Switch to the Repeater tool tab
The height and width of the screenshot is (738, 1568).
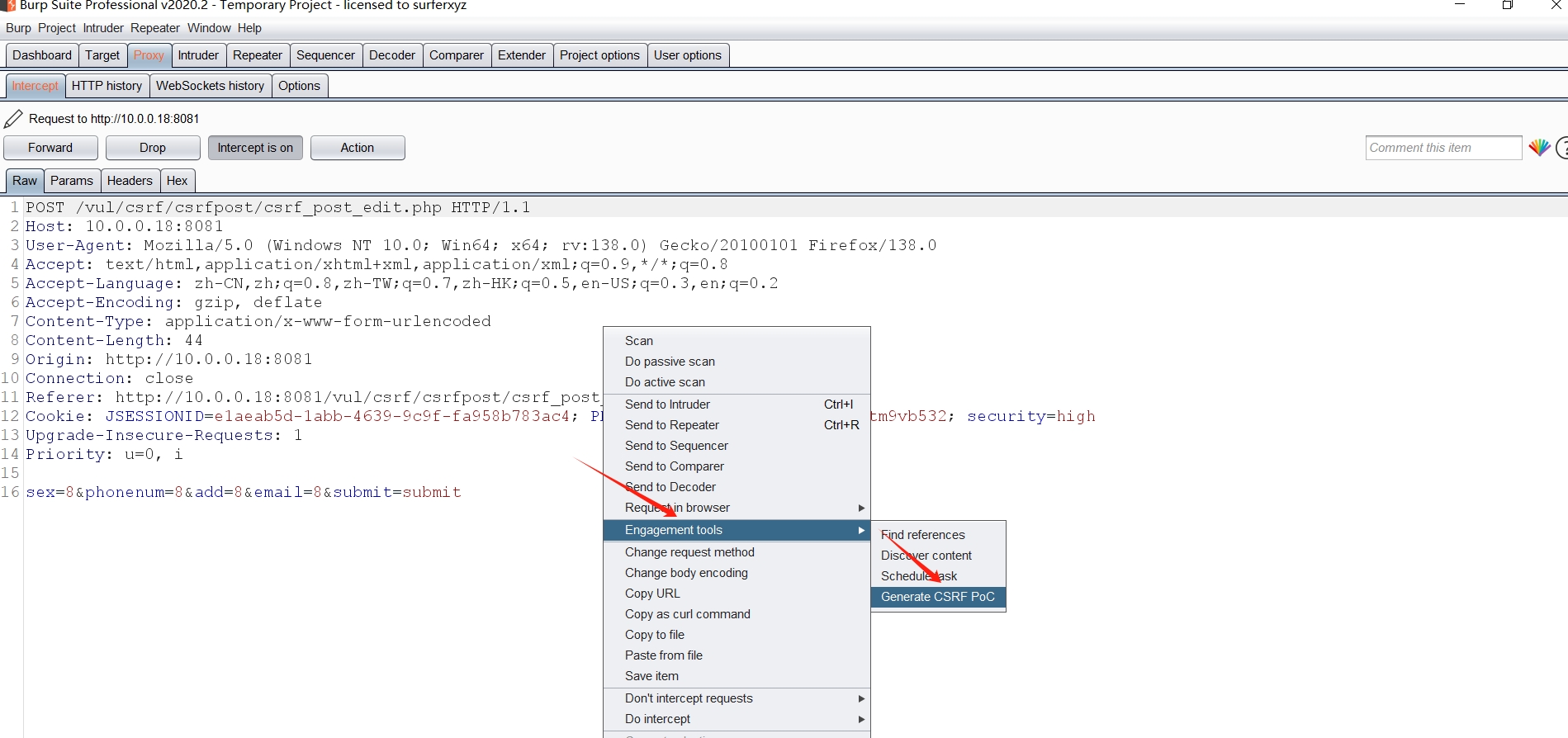pos(258,55)
